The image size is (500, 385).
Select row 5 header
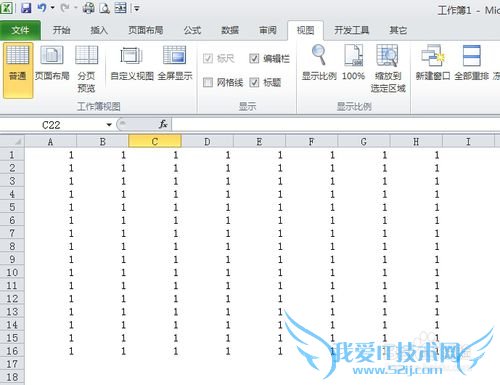12,207
